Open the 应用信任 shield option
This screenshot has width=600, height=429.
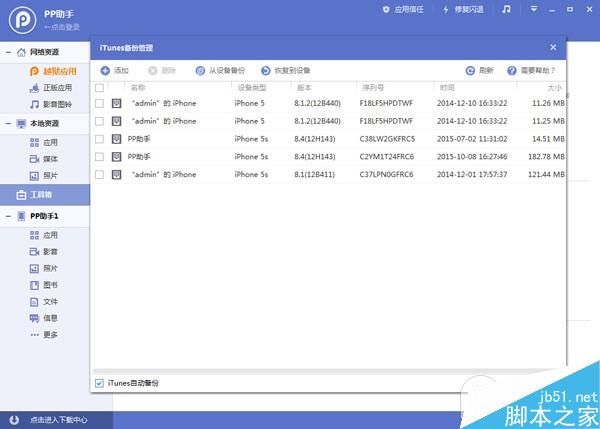click(x=403, y=9)
